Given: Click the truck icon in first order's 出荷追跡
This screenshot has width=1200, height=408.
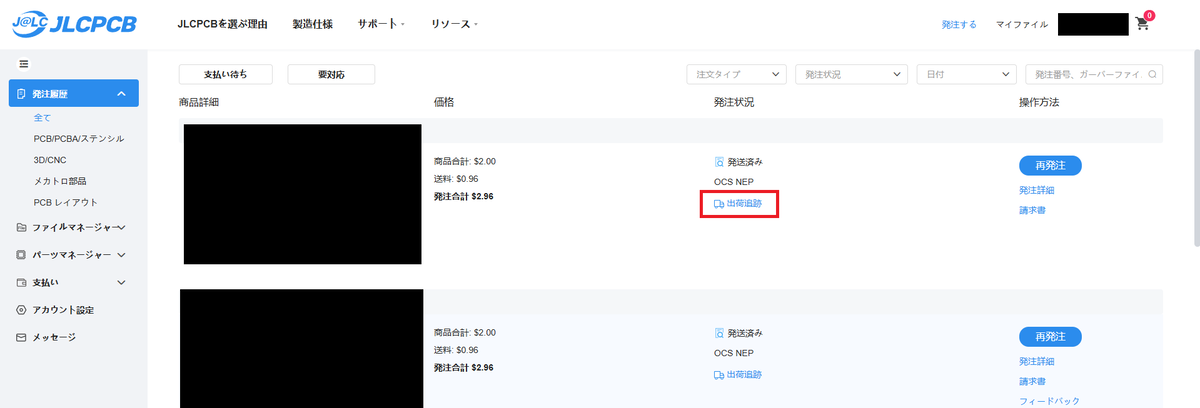Looking at the screenshot, I should coord(719,204).
